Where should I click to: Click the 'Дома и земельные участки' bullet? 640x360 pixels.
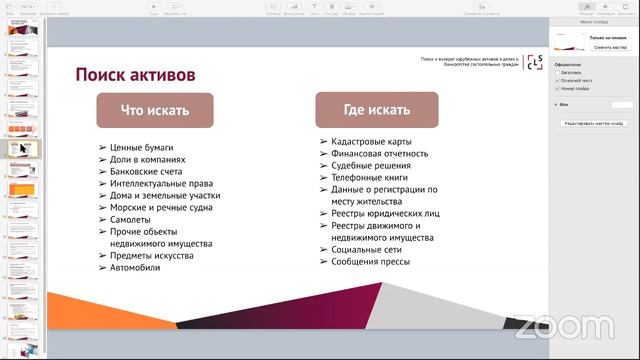point(165,196)
